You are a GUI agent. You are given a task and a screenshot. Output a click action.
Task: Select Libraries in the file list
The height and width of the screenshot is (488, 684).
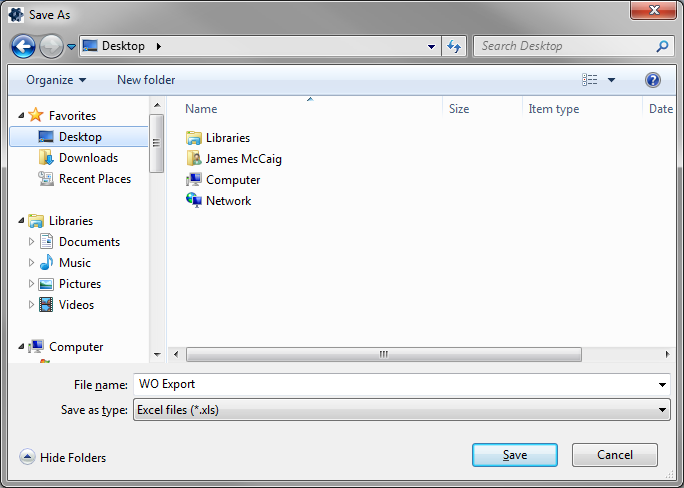(228, 138)
